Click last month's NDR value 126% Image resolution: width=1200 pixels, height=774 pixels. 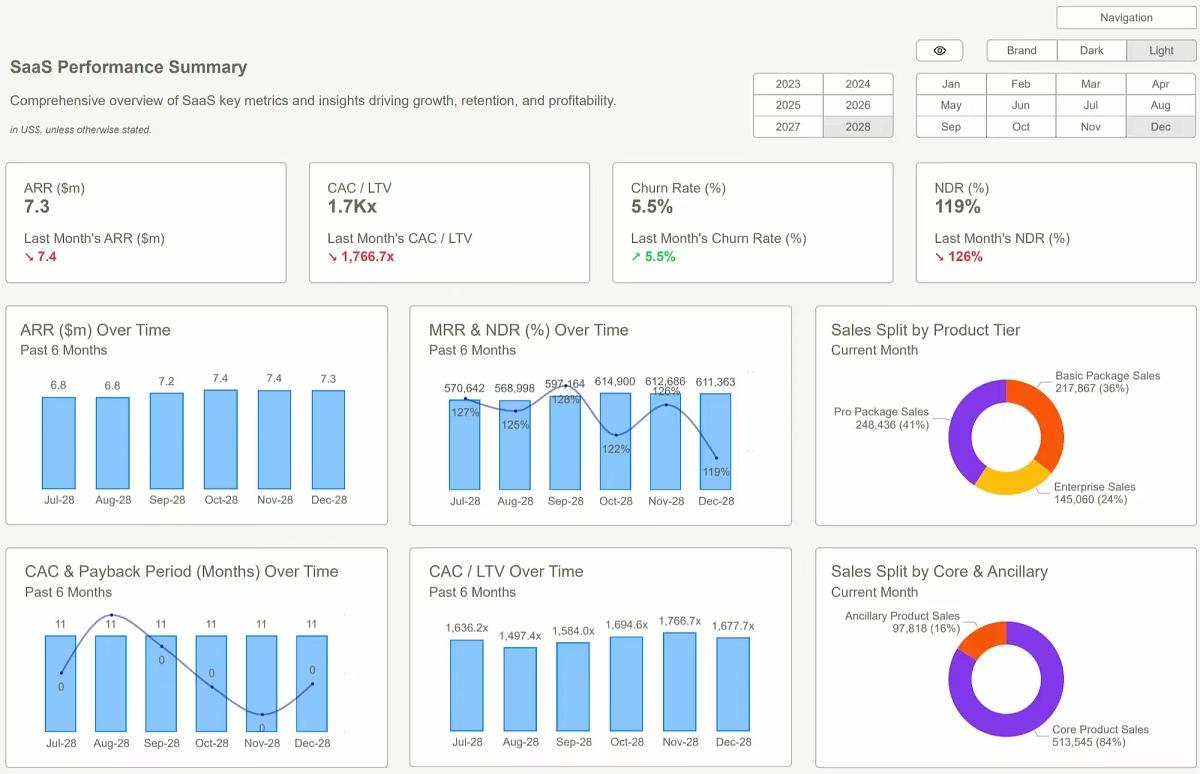tap(965, 257)
